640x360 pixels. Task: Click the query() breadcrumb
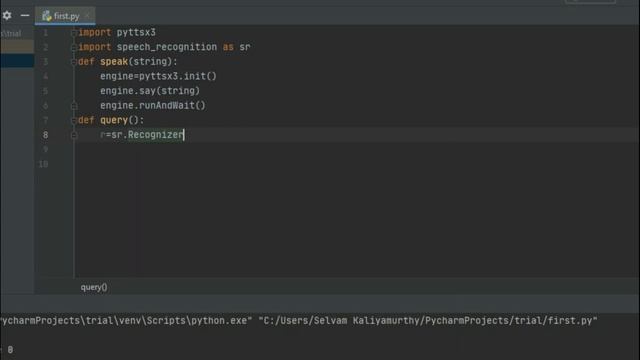94,287
